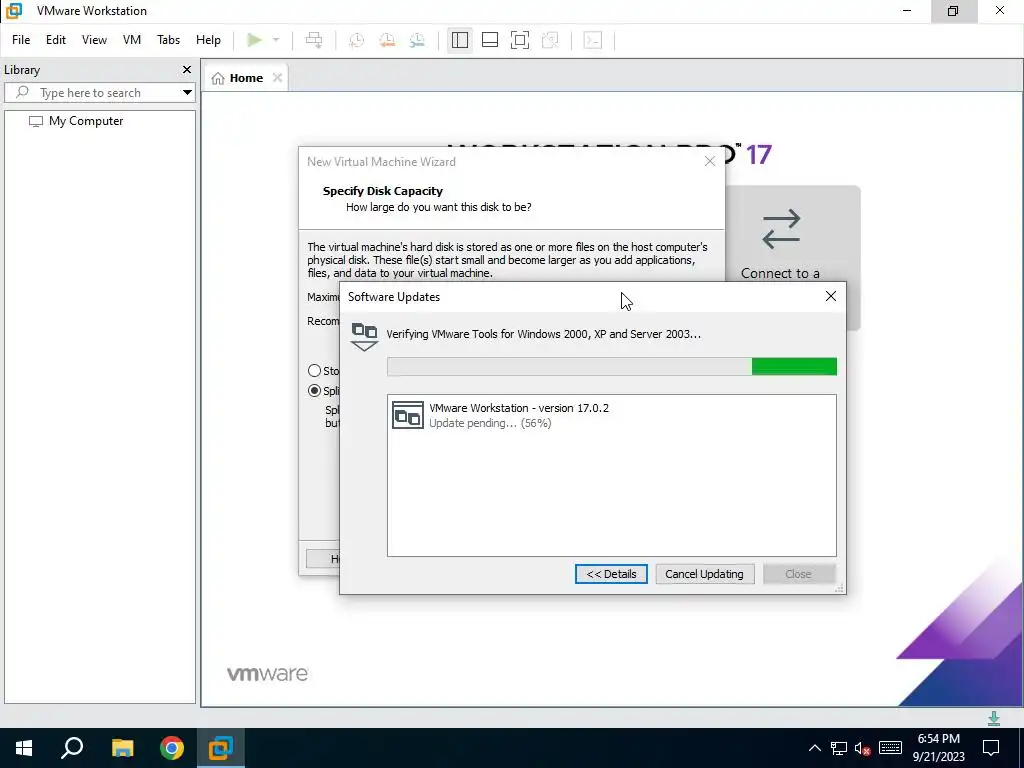Click the taskbar clock showing 6:54 PM
The image size is (1024, 768).
pos(938,748)
